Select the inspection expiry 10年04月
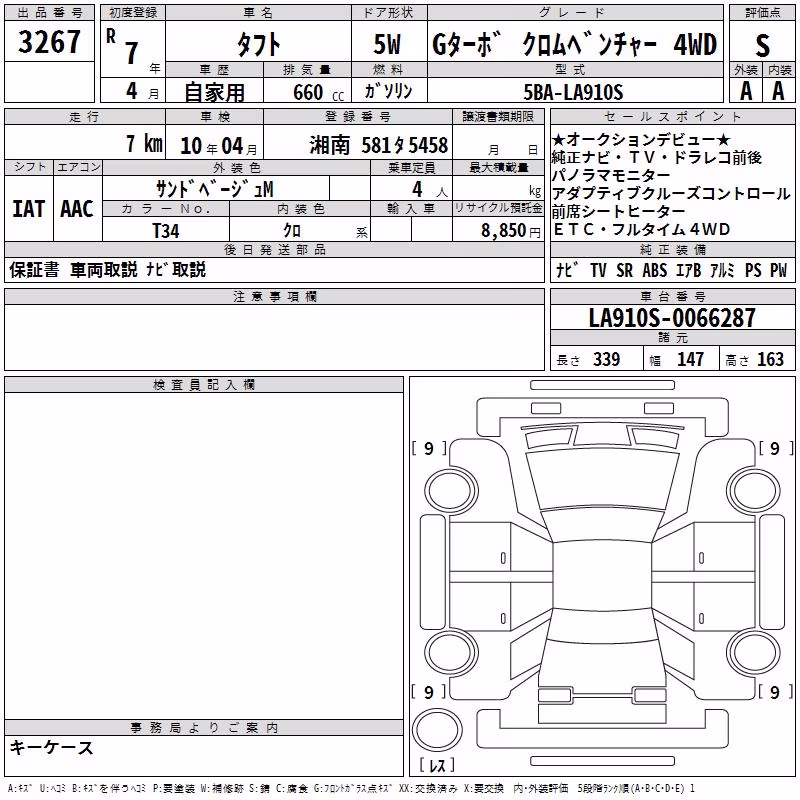This screenshot has width=800, height=800. click(x=219, y=146)
